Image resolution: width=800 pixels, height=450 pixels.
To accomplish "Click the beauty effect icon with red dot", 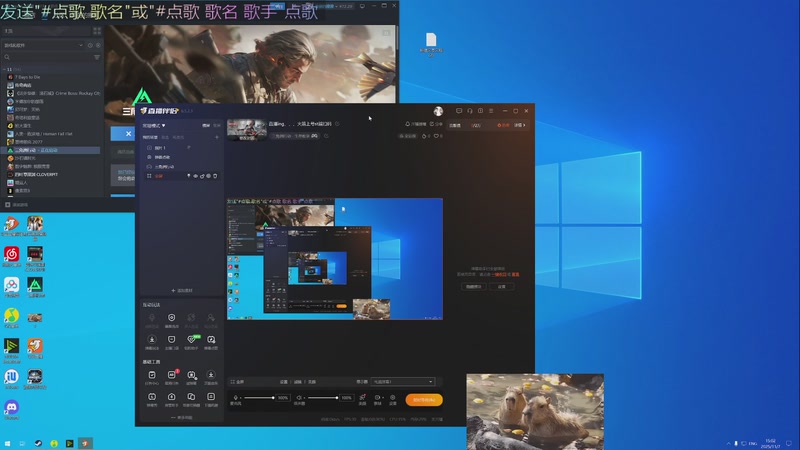I will click(x=363, y=397).
